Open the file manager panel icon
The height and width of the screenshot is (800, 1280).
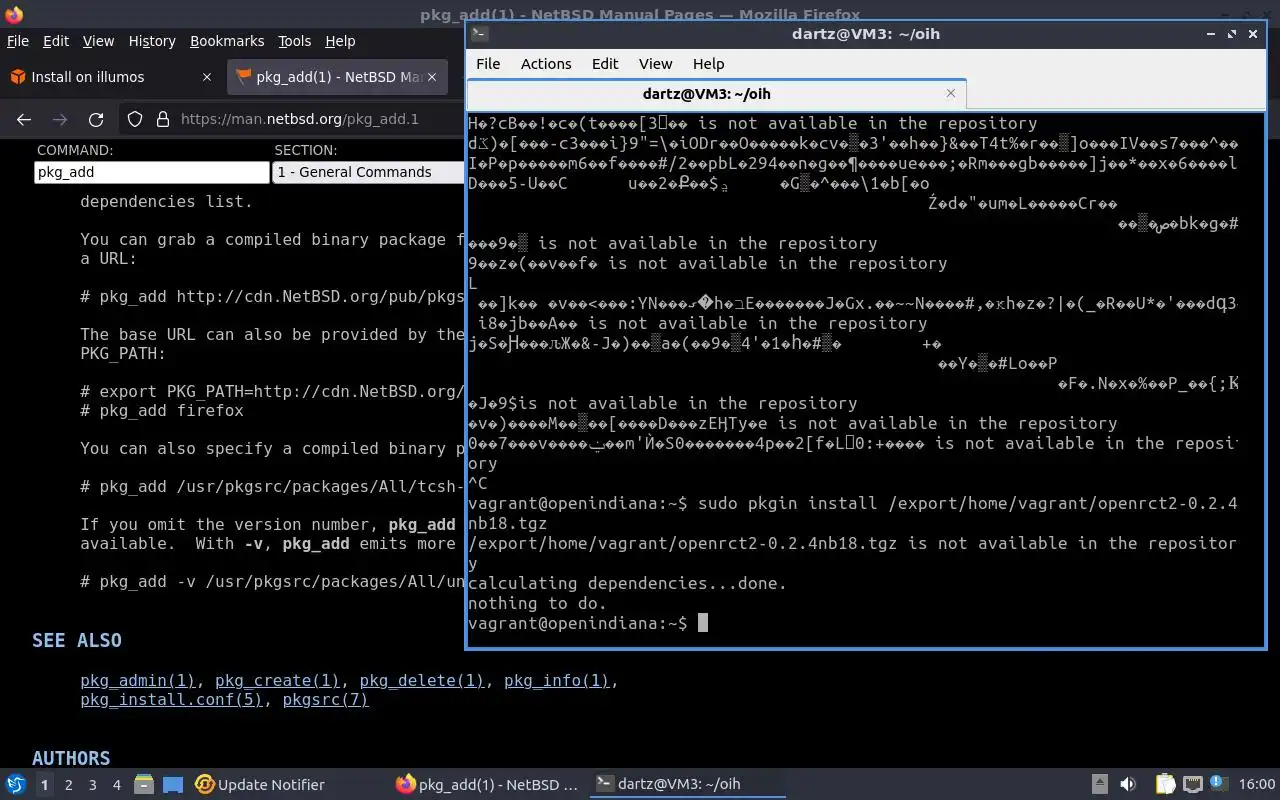pyautogui.click(x=143, y=785)
